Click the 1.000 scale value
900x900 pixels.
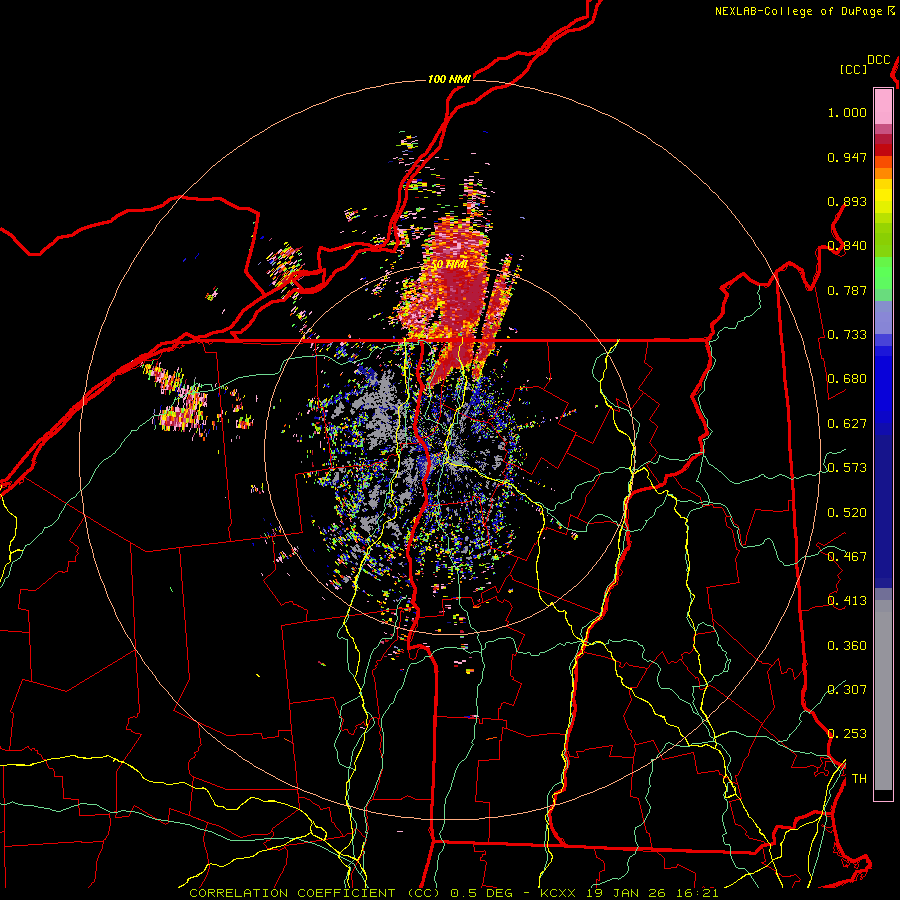tap(847, 112)
